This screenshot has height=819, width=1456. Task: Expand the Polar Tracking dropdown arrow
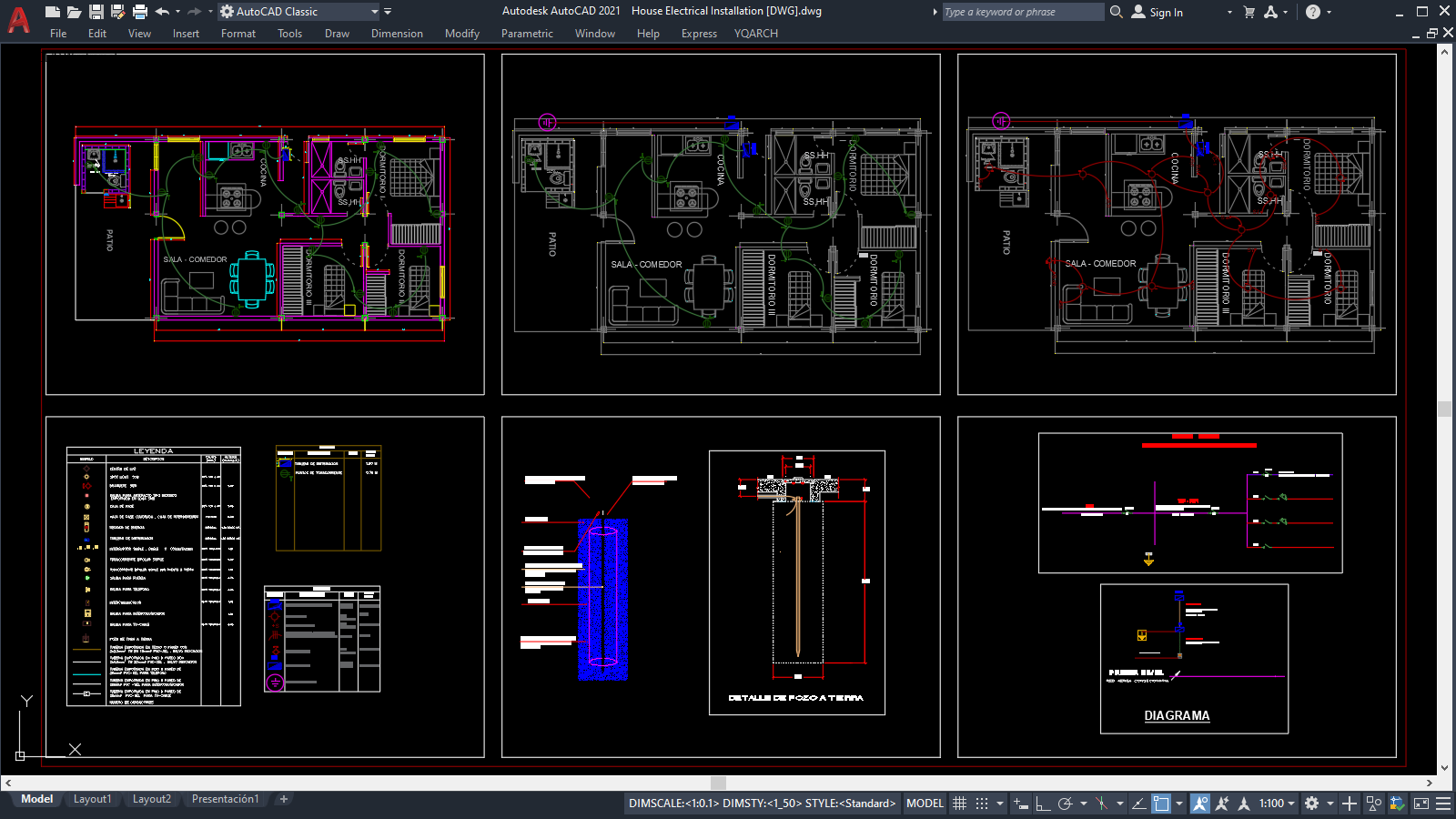tap(1083, 804)
